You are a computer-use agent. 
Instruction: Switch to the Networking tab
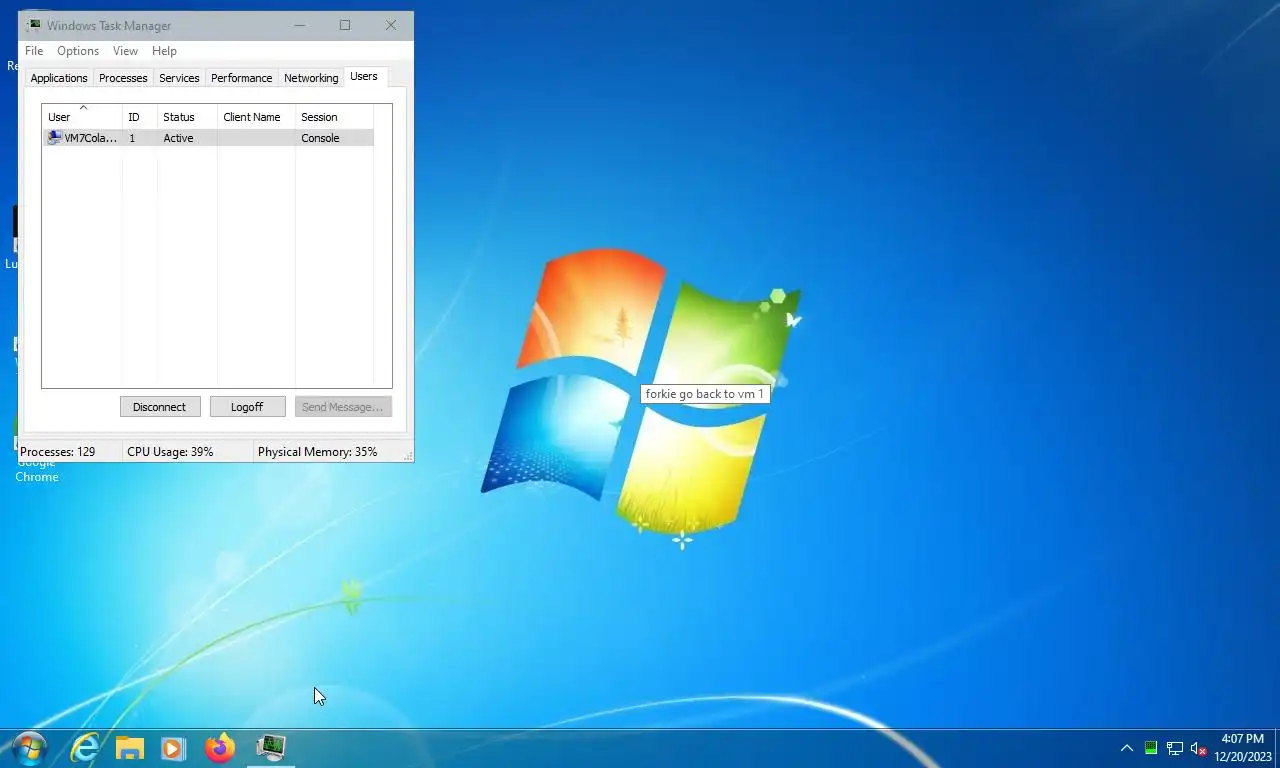click(311, 78)
